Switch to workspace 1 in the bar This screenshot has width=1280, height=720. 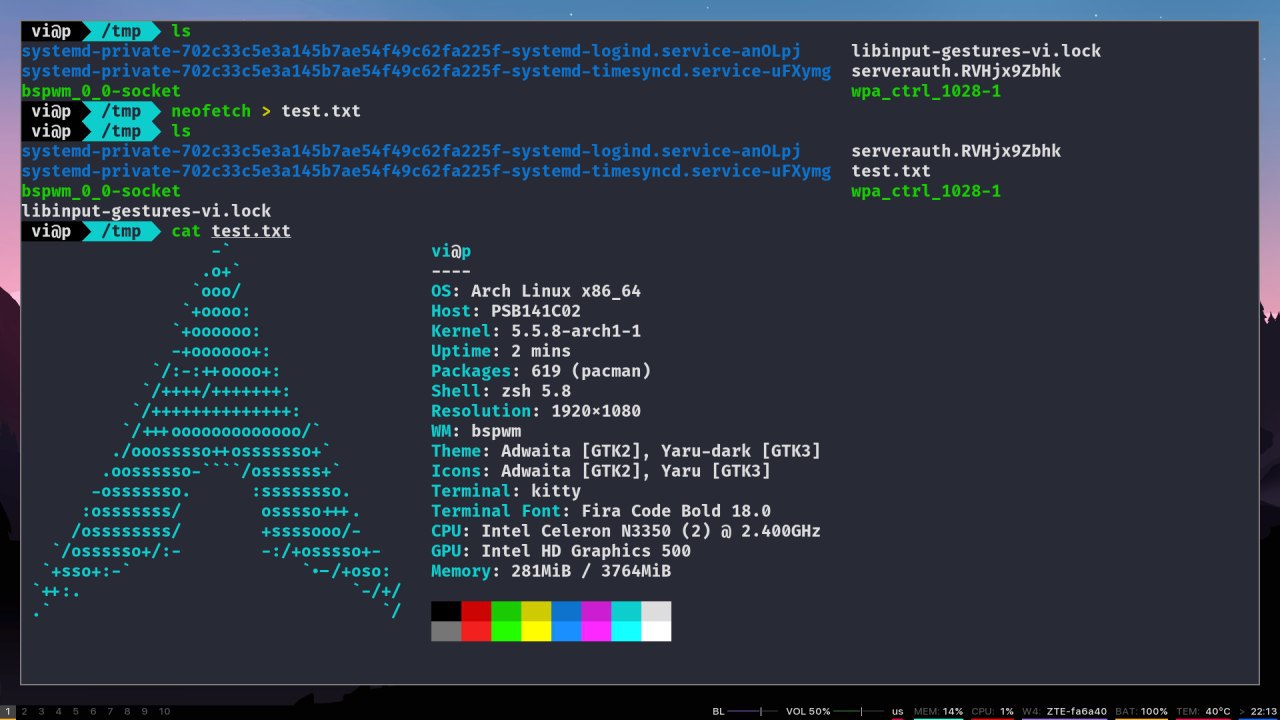(8, 712)
